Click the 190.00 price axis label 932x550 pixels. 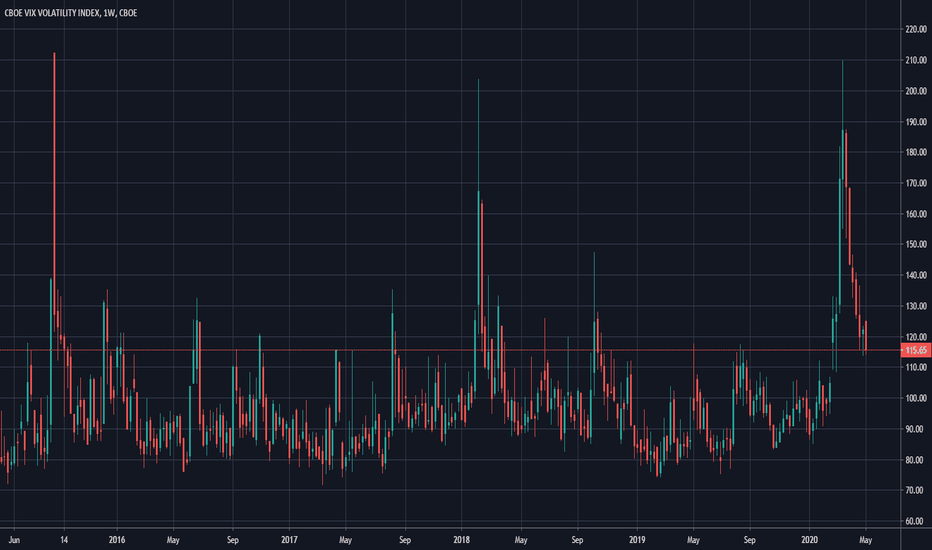pyautogui.click(x=916, y=122)
